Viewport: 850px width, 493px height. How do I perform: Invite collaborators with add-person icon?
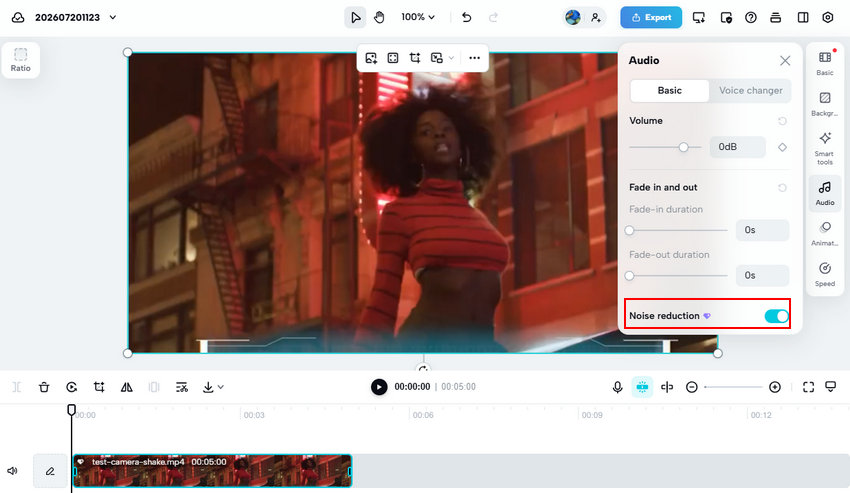click(596, 17)
